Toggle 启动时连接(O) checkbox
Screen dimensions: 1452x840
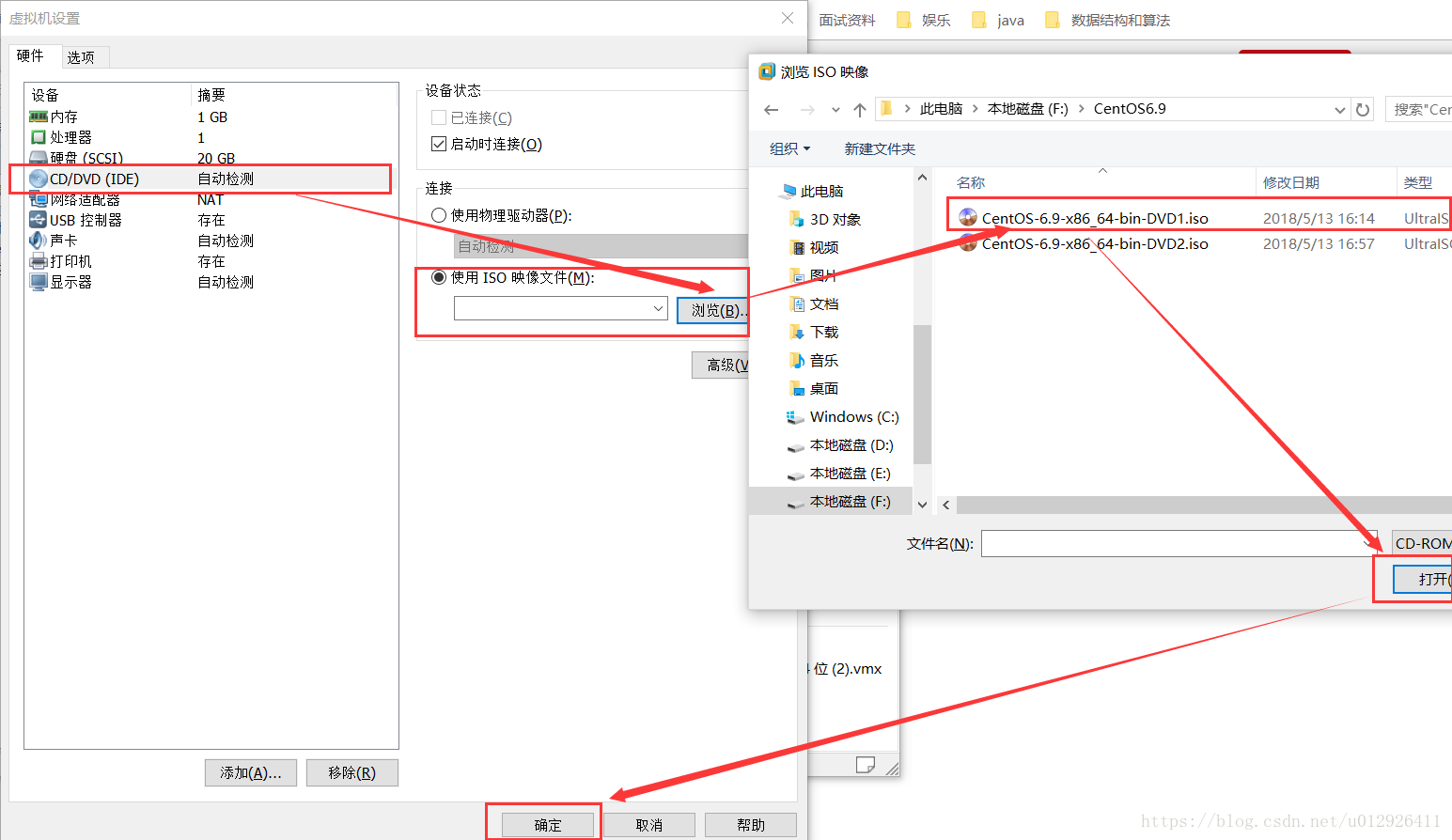point(439,144)
